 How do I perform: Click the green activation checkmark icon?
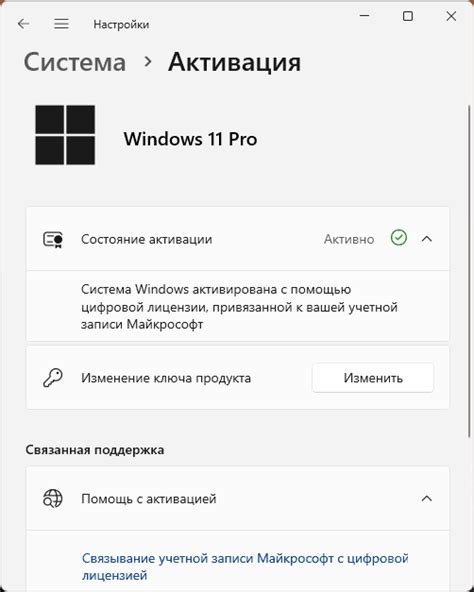point(398,238)
